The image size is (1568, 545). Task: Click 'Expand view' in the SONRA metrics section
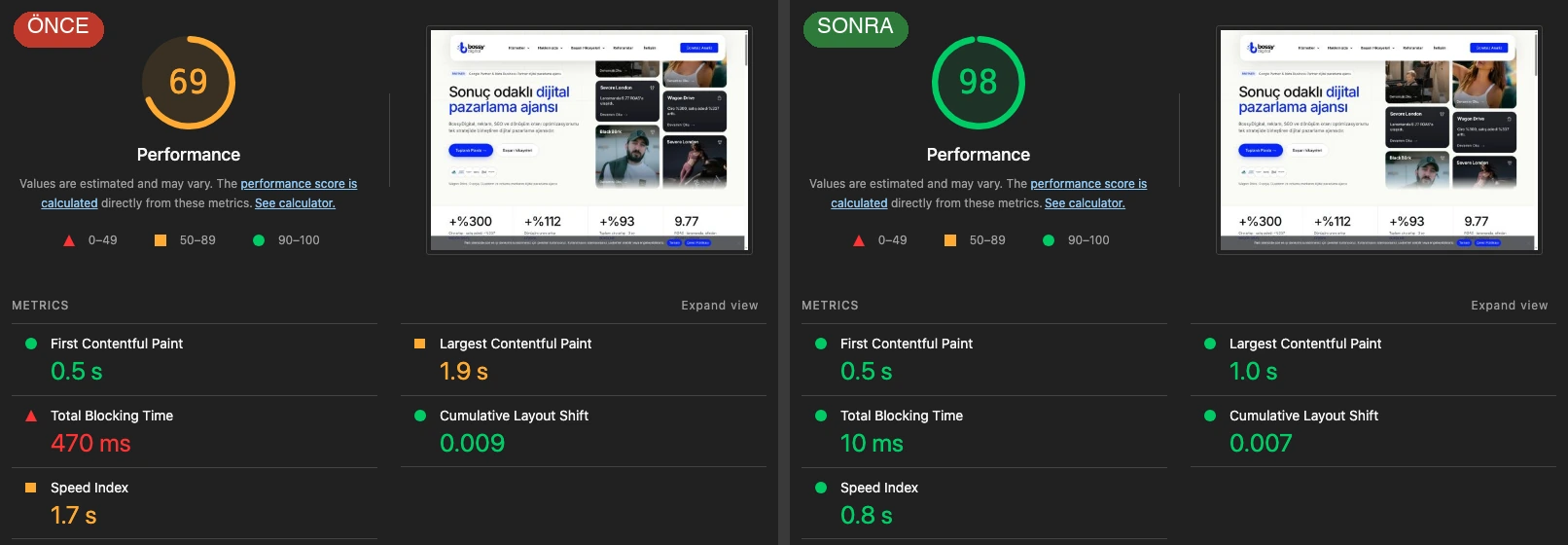click(x=1509, y=306)
